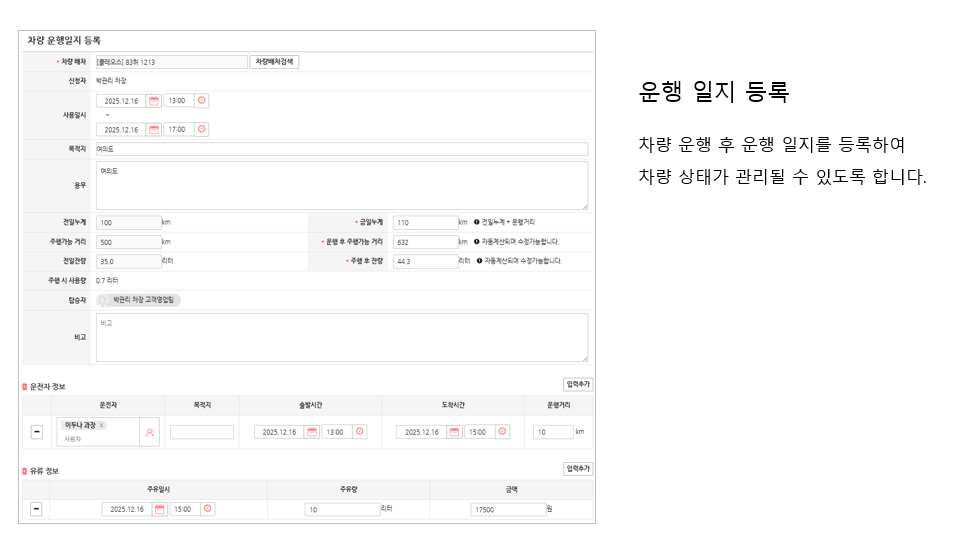The image size is (980, 548).
Task: Open calendar for usage start date
Action: pyautogui.click(x=154, y=101)
